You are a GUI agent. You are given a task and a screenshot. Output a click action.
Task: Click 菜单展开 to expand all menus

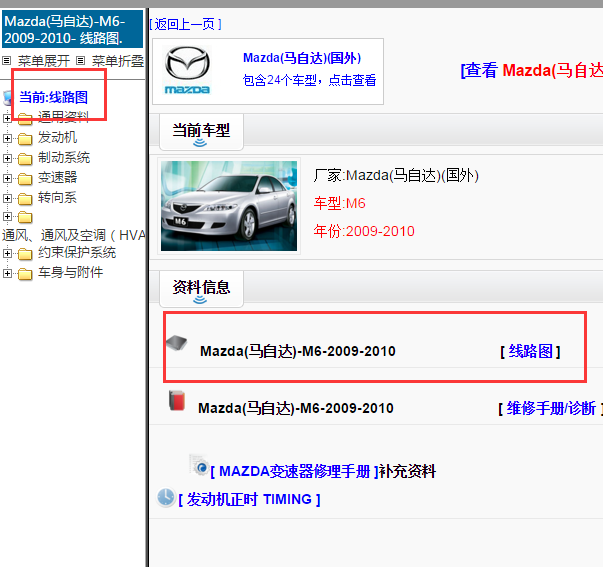[44, 61]
